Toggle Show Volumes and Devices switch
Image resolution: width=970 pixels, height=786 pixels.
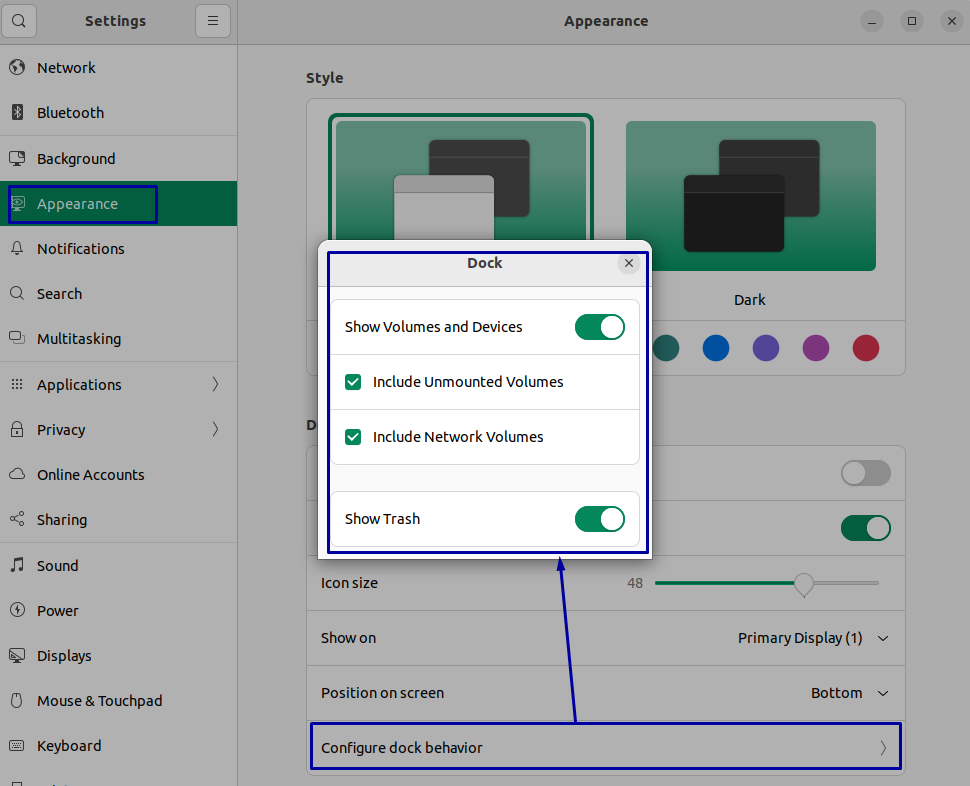[599, 327]
